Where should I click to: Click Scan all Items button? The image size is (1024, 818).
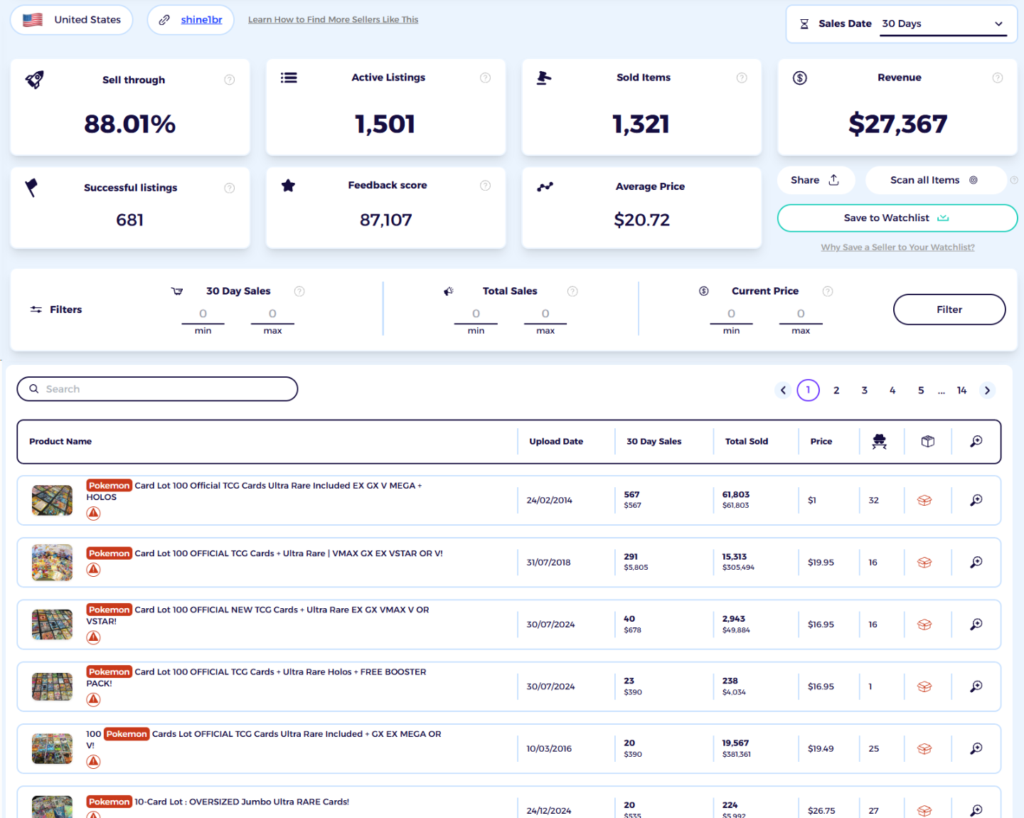point(935,180)
